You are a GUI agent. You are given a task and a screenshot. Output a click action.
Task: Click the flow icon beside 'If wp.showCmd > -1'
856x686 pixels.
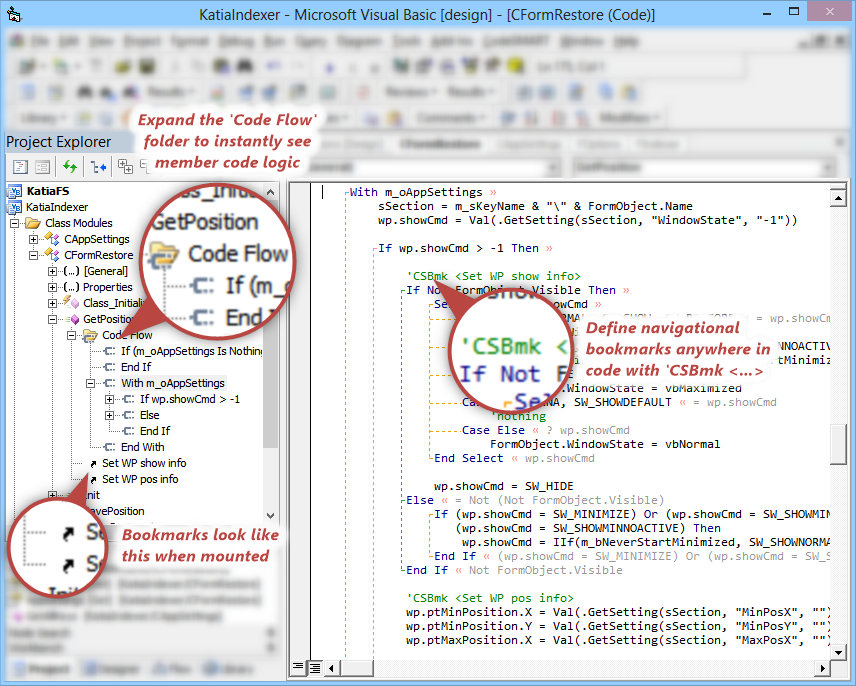tap(129, 399)
